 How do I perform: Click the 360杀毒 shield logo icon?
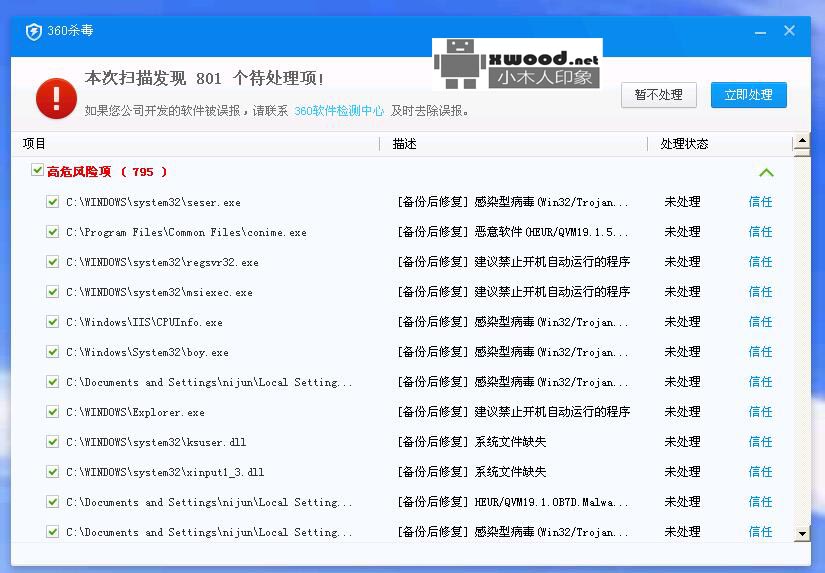(34, 32)
